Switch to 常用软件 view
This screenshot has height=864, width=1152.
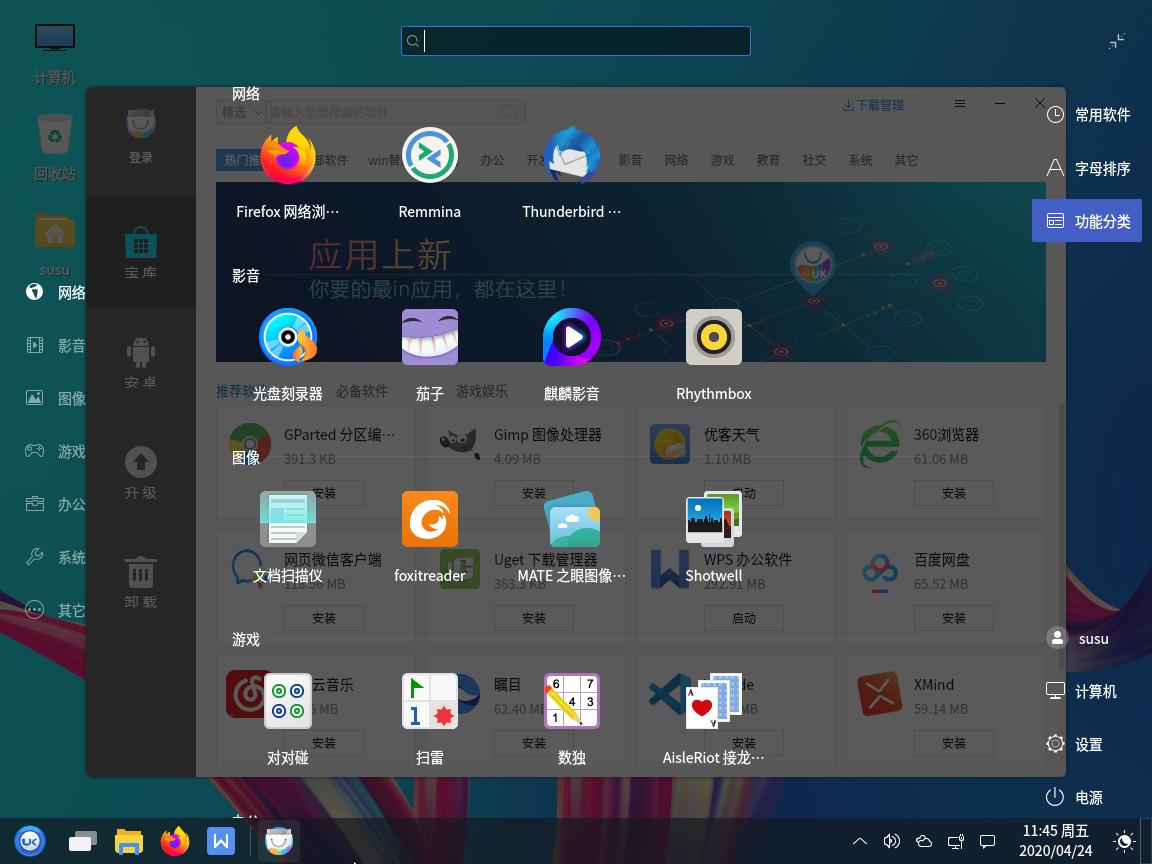point(1087,115)
